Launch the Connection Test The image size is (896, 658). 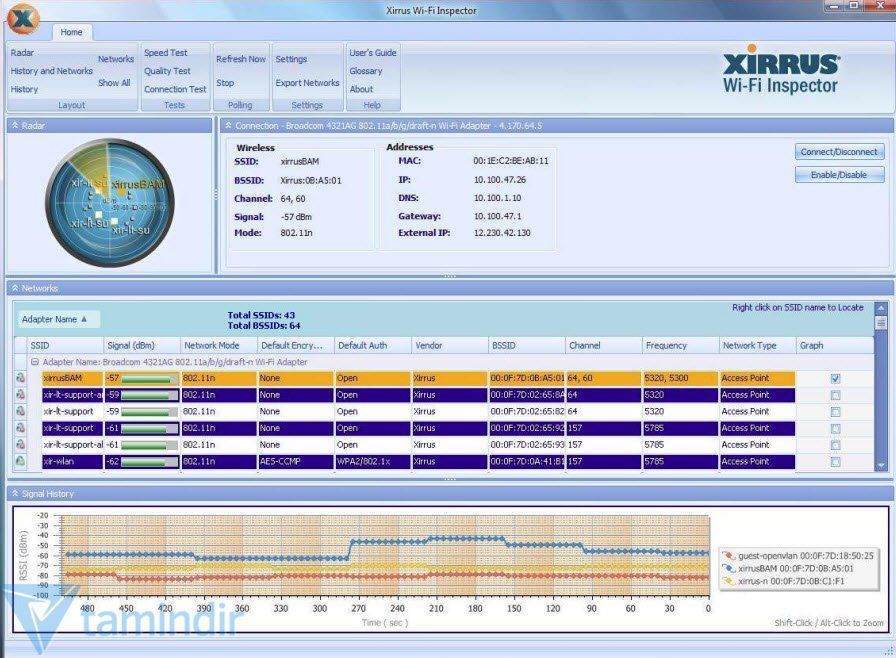coord(175,89)
